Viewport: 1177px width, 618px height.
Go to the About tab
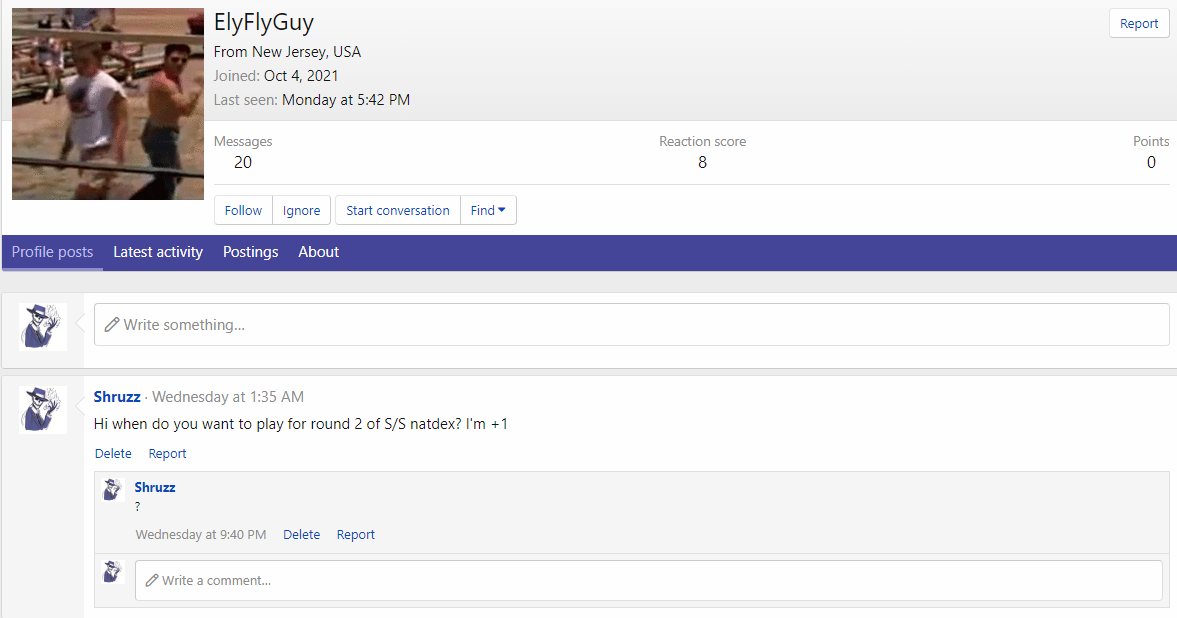click(x=318, y=252)
